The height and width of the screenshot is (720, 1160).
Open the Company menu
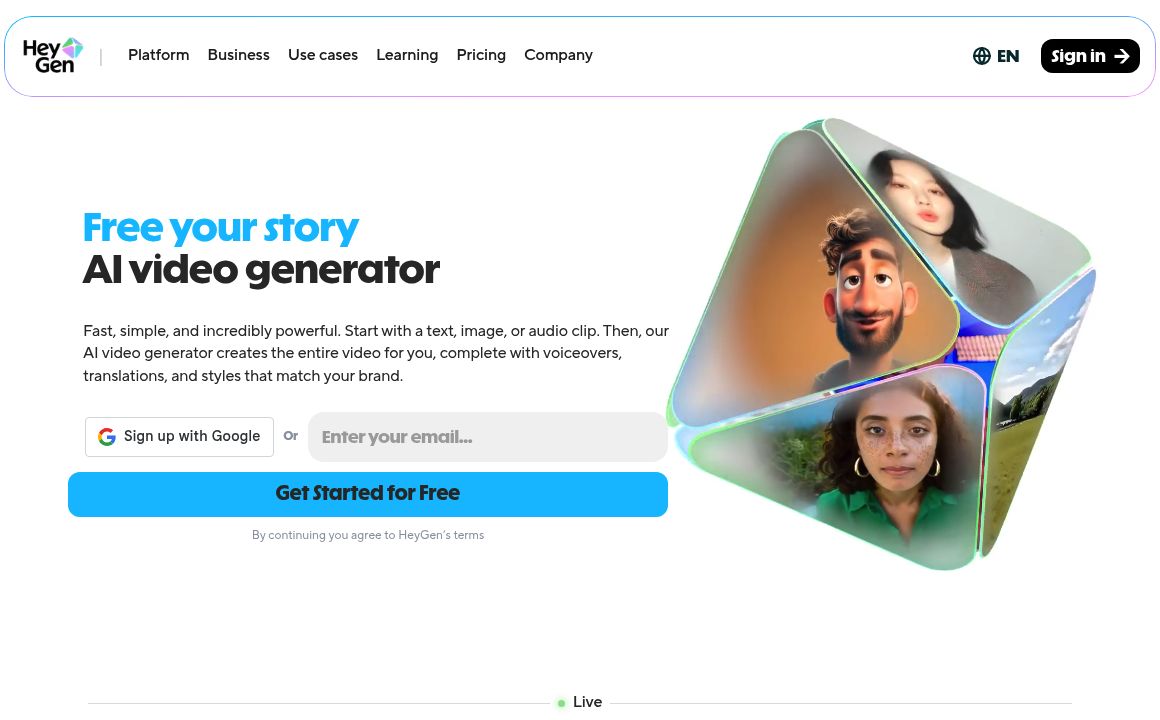click(x=559, y=55)
